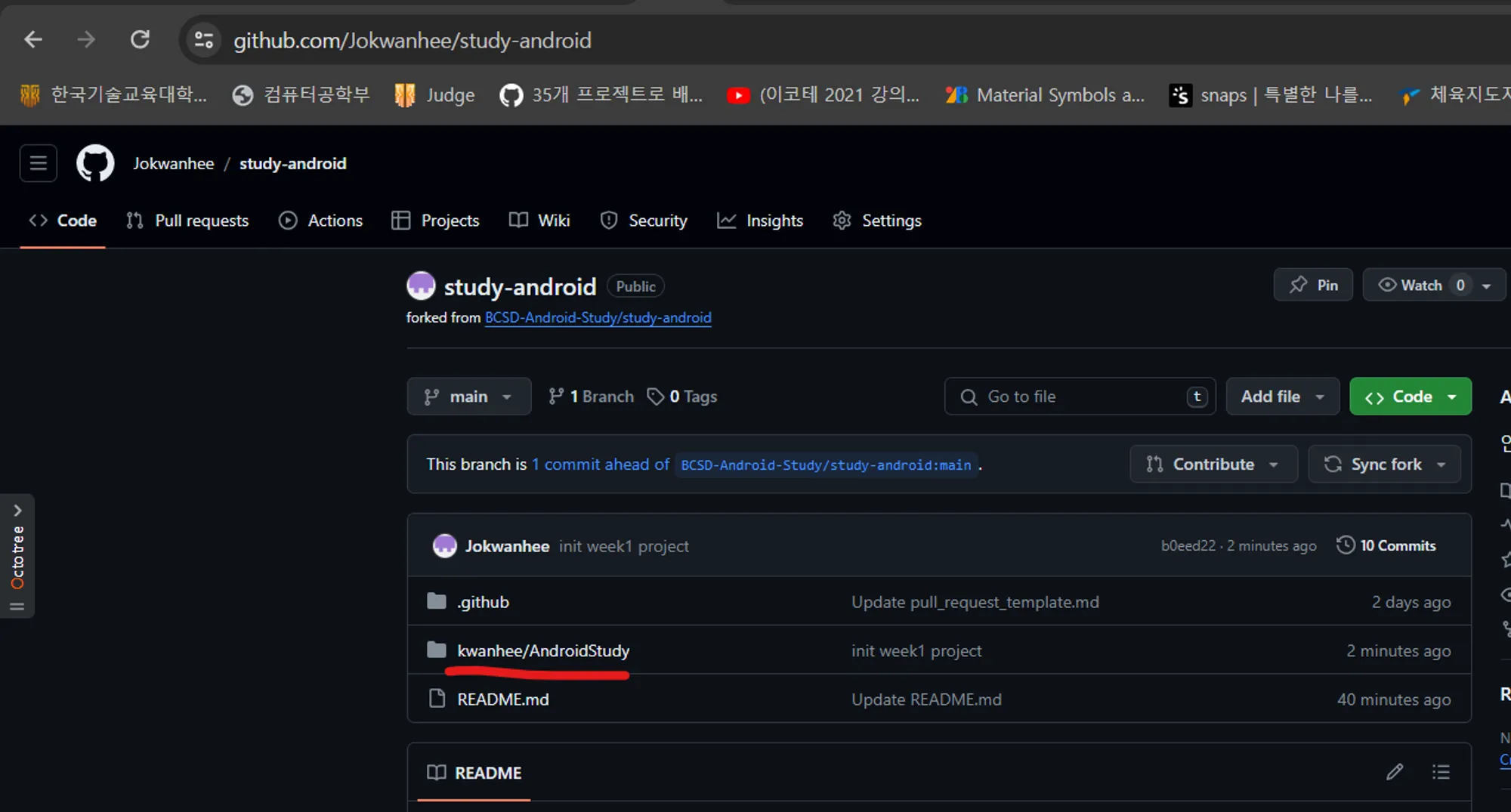
Task: Open Judge bookmark
Action: click(435, 95)
